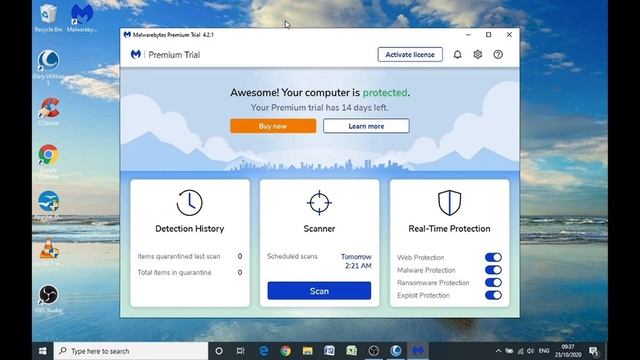The width and height of the screenshot is (640, 360).
Task: Click the orange Buy now button
Action: [x=273, y=126]
